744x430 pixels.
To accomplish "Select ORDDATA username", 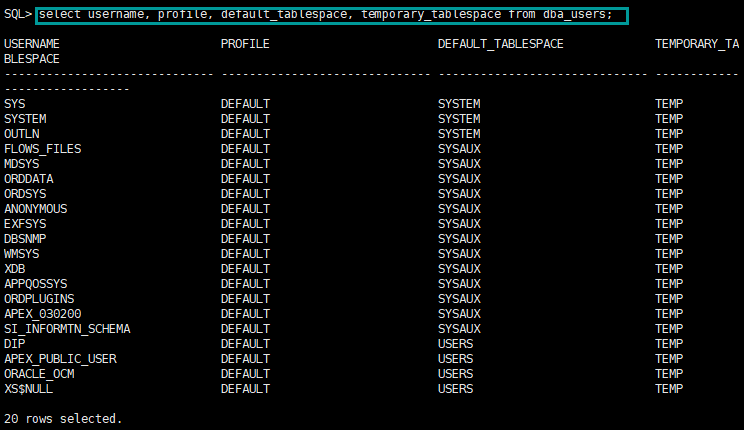I will point(29,179).
